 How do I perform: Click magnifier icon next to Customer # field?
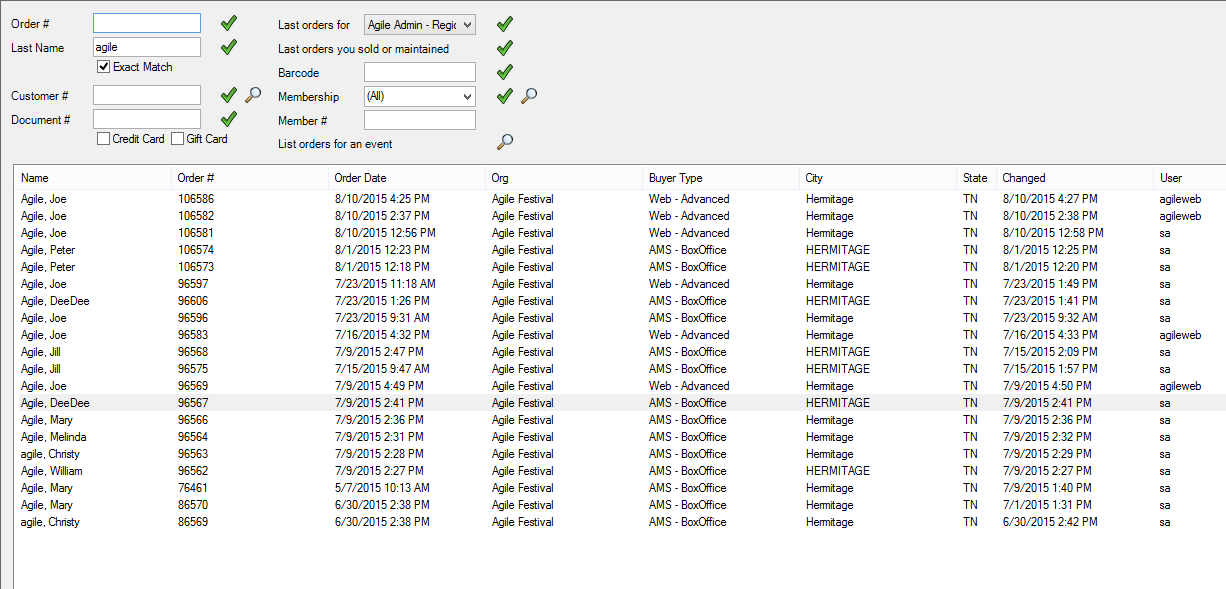254,95
